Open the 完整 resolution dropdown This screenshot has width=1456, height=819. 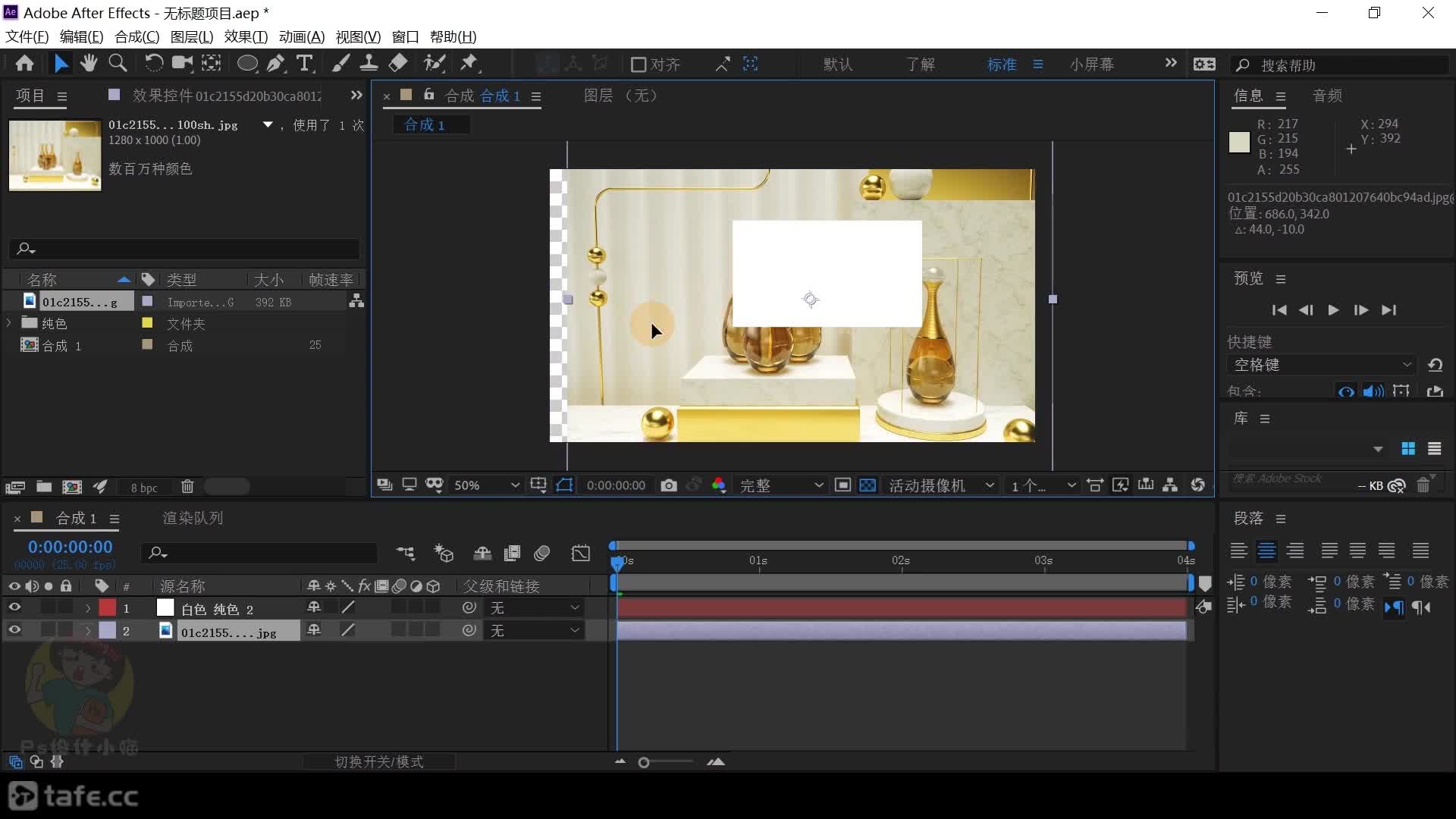point(781,485)
